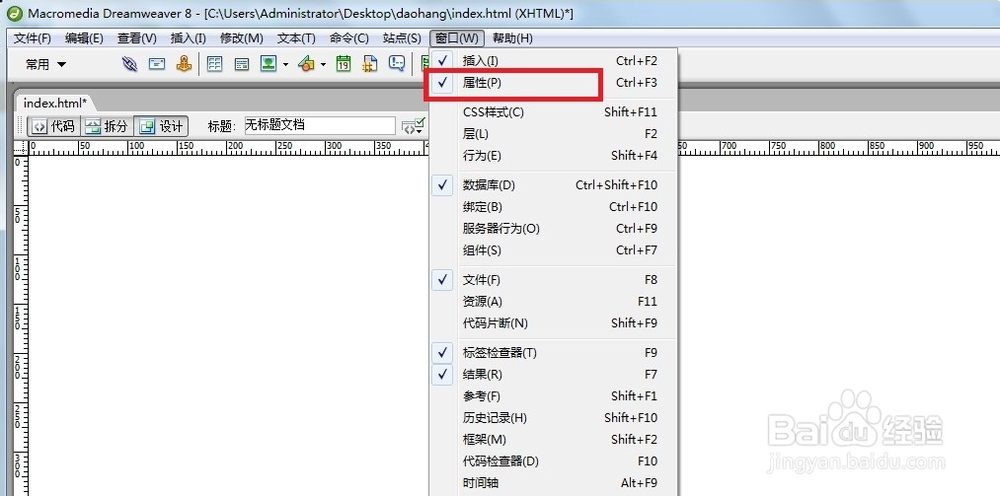This screenshot has height=496, width=1000.
Task: Open the 站点(S) menu
Action: pos(402,38)
